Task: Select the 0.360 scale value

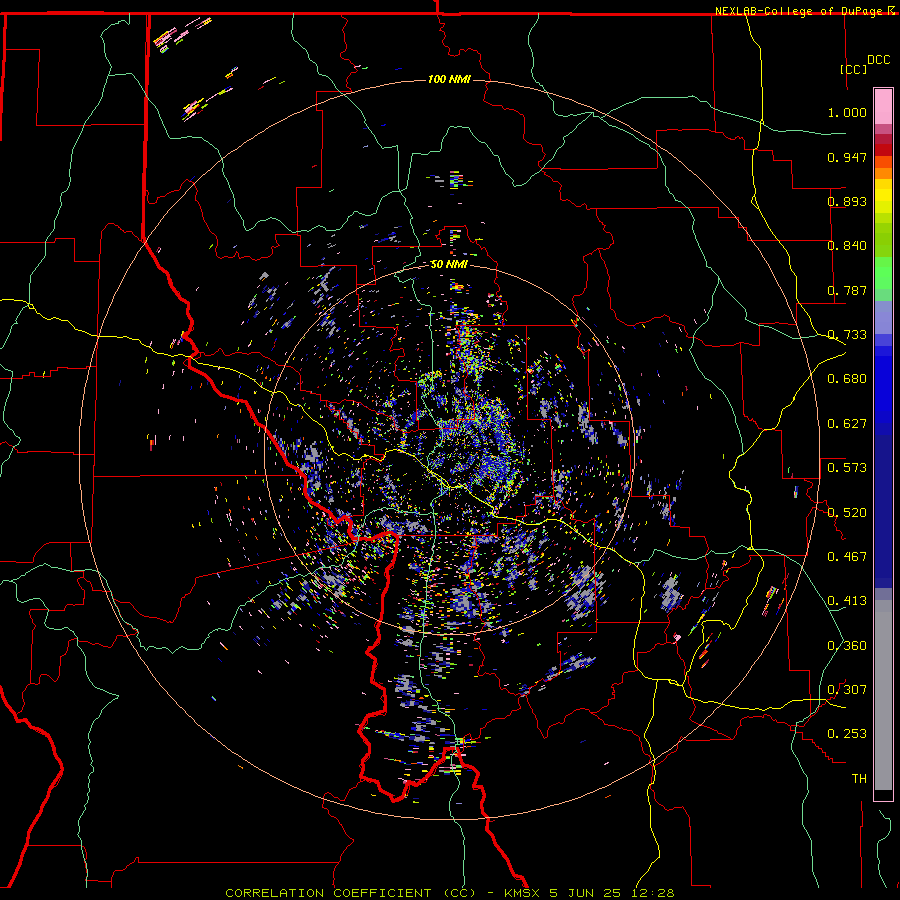Action: pos(847,646)
